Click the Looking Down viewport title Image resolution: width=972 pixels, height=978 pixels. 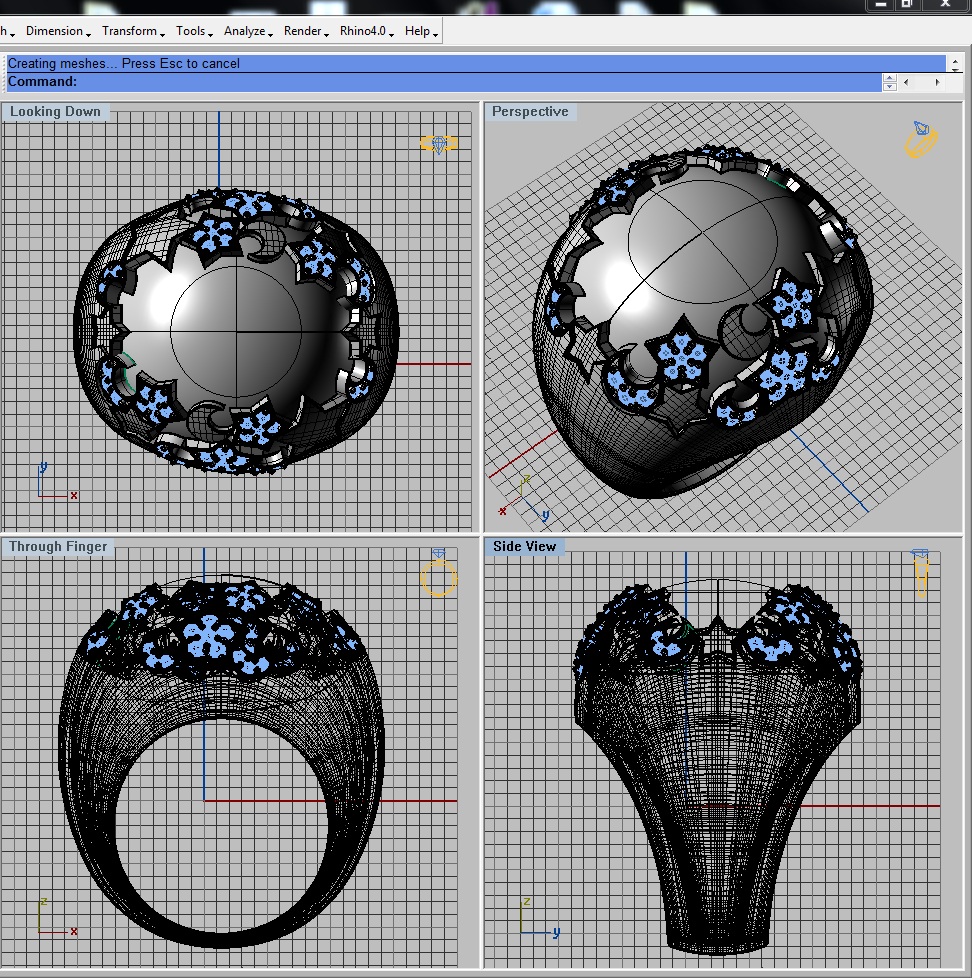[55, 112]
